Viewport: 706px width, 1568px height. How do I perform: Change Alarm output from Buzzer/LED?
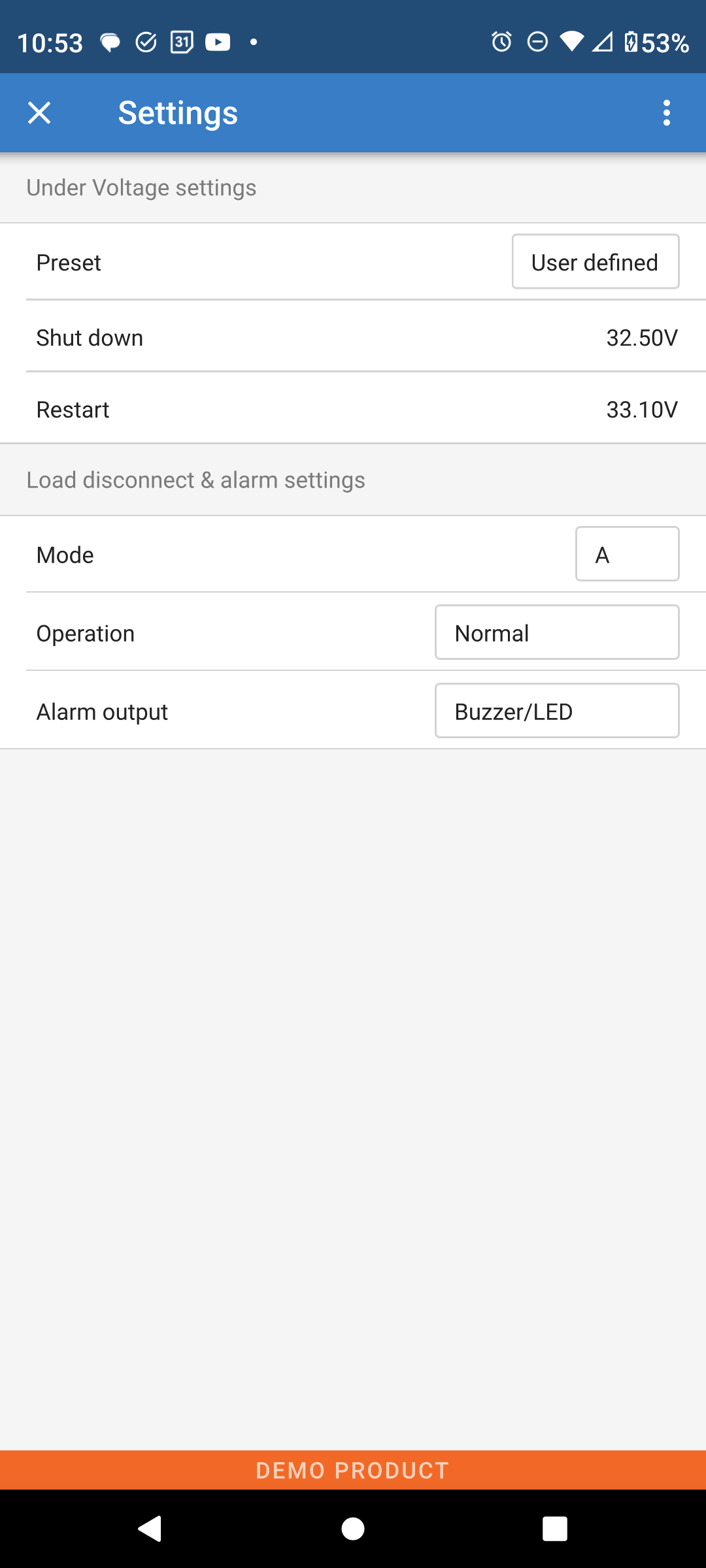coord(557,711)
